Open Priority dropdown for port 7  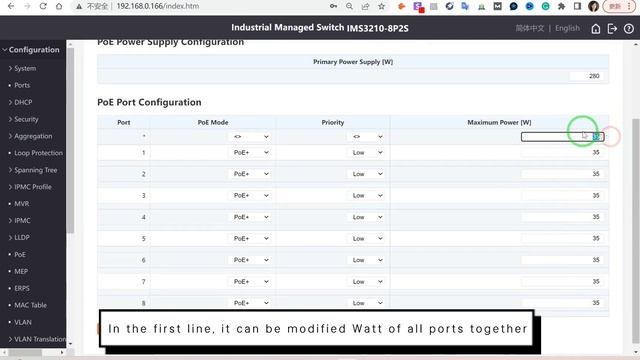coord(366,282)
